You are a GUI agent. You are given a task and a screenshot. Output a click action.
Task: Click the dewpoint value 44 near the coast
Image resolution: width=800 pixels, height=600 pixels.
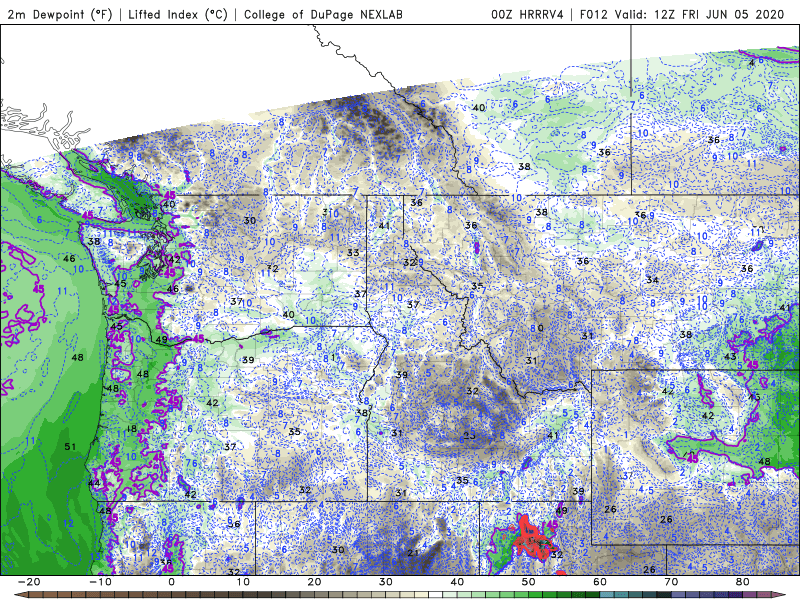coord(94,483)
